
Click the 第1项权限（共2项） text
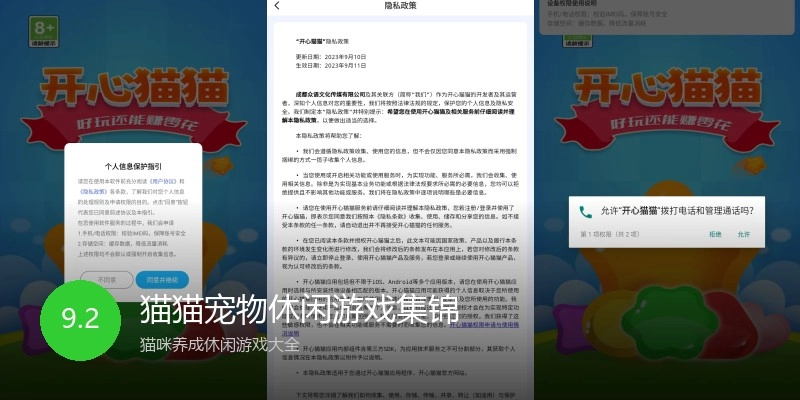coord(609,235)
